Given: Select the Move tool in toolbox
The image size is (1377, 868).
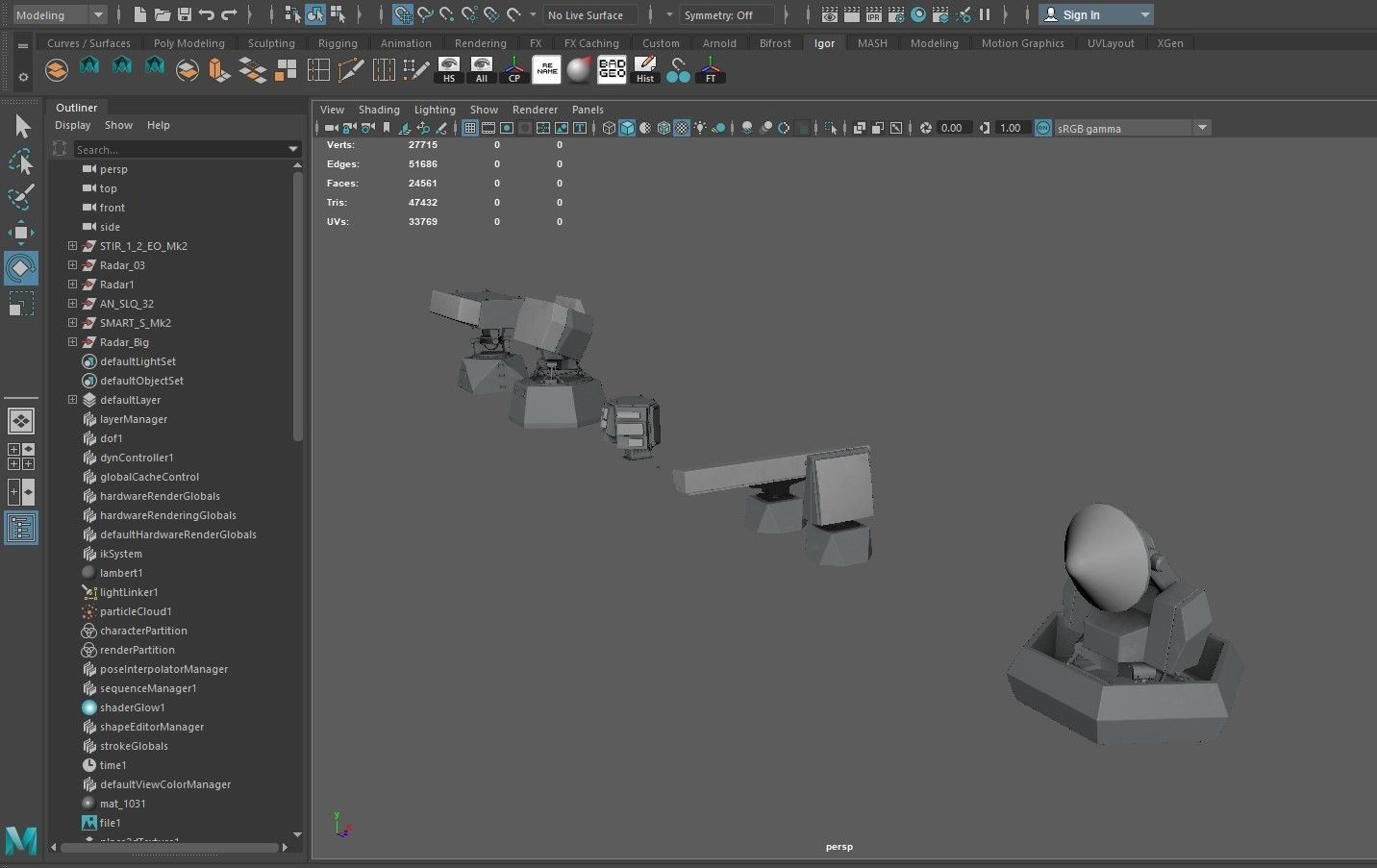Looking at the screenshot, I should point(21,233).
